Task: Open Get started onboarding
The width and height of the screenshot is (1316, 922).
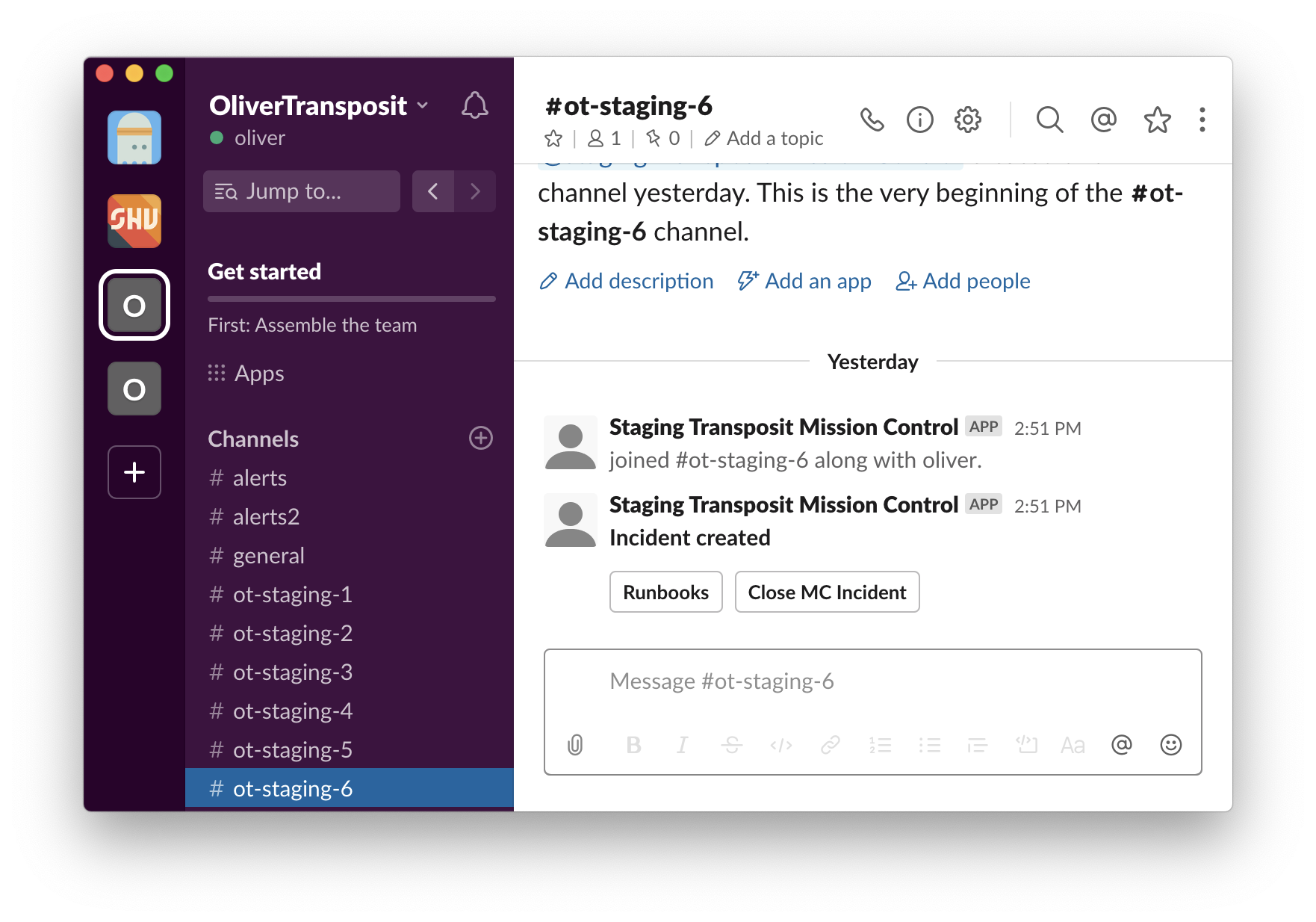Action: [264, 272]
